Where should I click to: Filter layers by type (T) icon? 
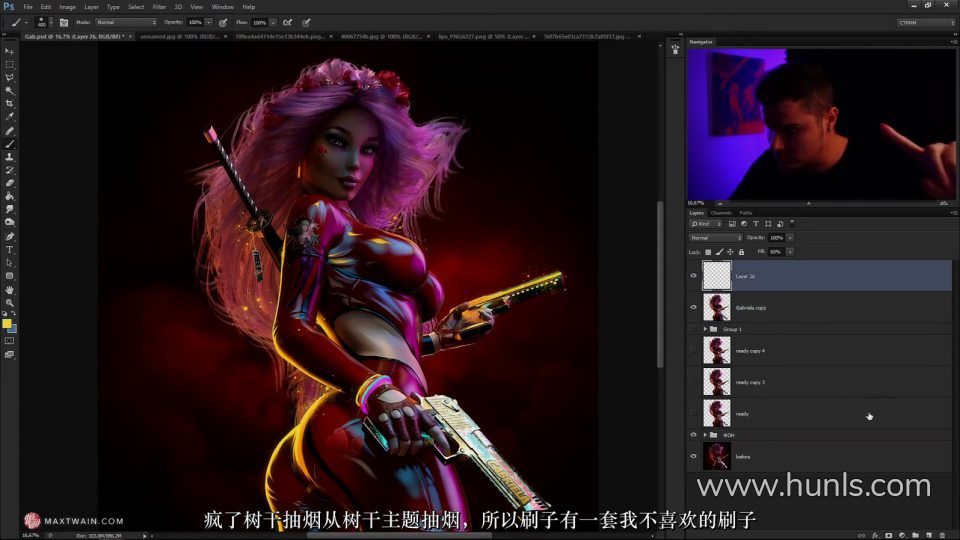[x=756, y=224]
